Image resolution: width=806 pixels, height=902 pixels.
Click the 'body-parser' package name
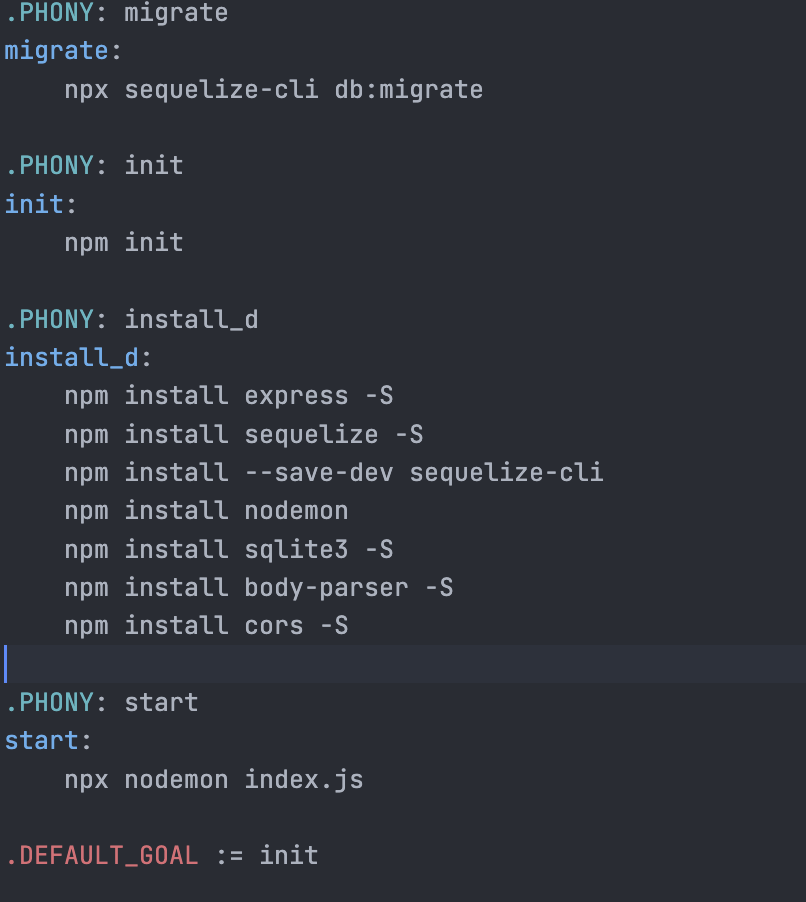(x=326, y=588)
